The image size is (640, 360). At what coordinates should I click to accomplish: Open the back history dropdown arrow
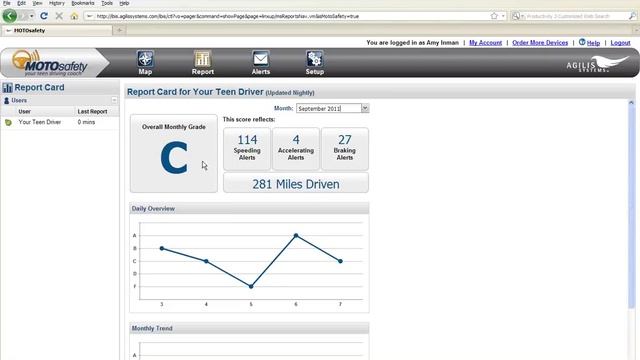31,16
